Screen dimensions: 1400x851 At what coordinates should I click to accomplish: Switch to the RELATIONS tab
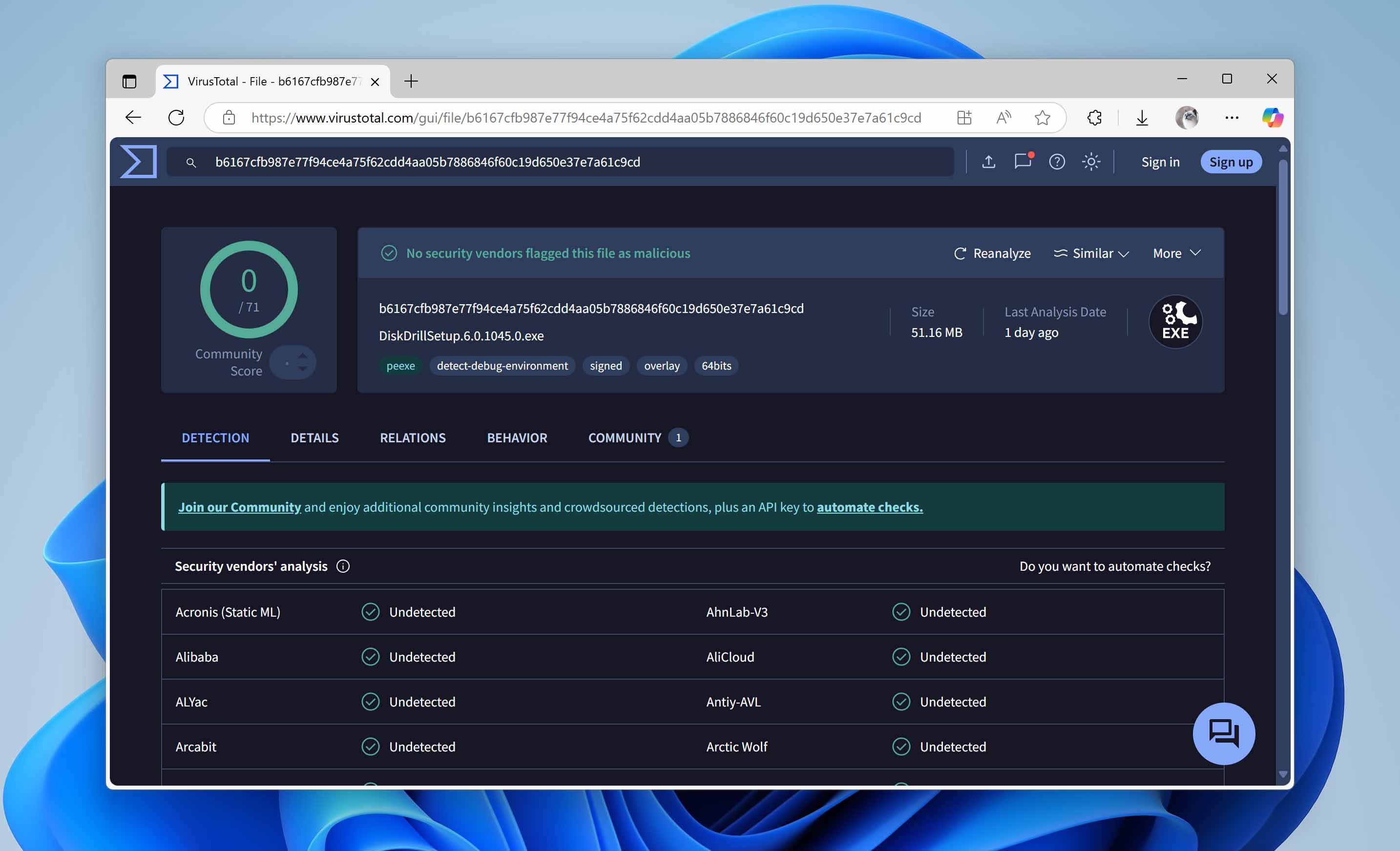(413, 438)
